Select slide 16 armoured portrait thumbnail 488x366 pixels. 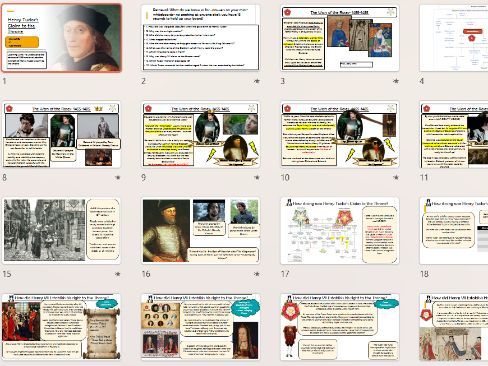coord(201,231)
